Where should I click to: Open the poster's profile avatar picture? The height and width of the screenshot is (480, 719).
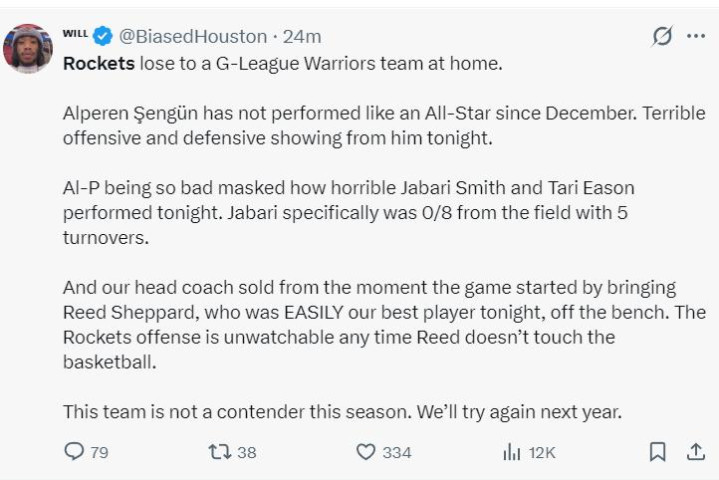click(x=28, y=48)
